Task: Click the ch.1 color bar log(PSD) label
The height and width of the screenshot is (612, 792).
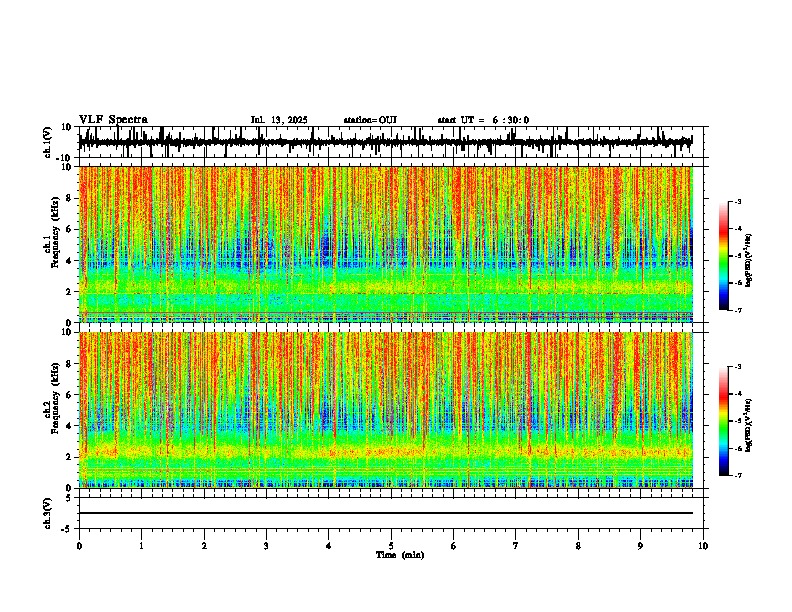Action: point(748,261)
